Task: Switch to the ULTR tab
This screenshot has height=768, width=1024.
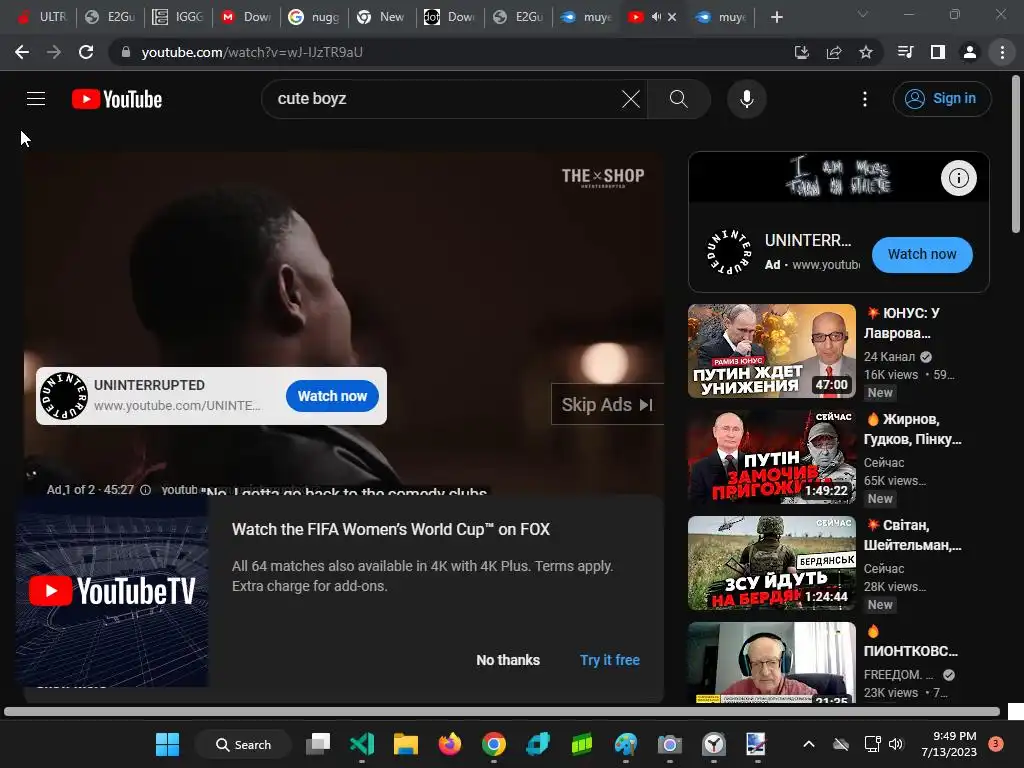Action: [41, 17]
